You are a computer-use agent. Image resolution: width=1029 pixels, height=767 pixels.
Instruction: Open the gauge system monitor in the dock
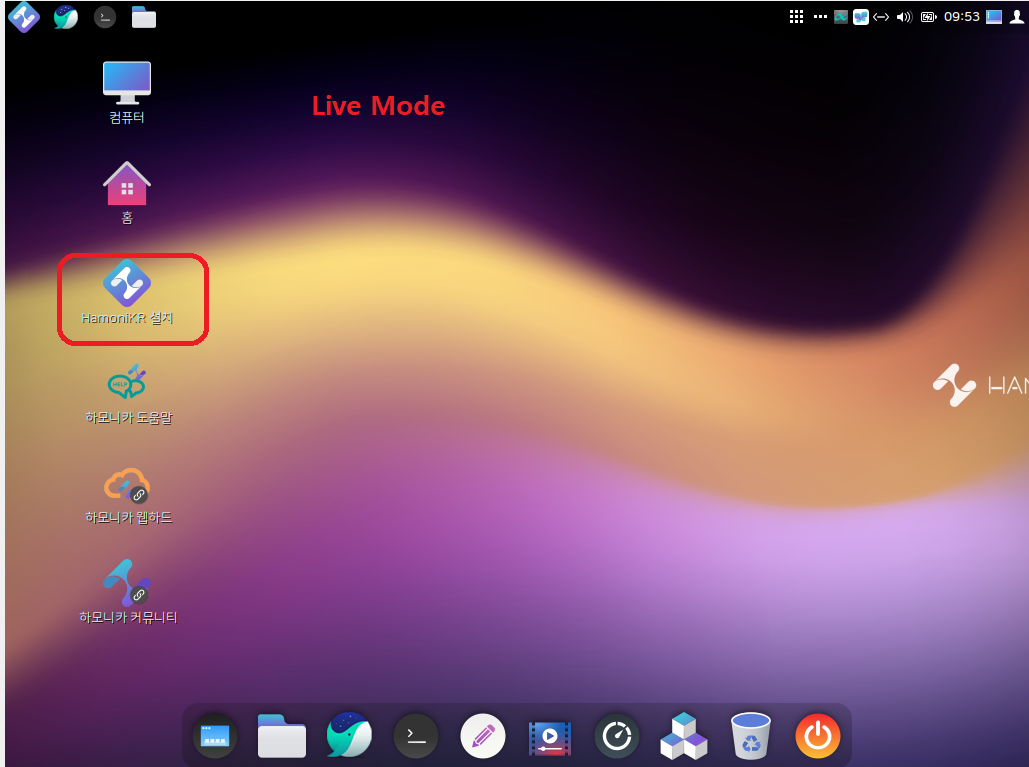pos(617,736)
